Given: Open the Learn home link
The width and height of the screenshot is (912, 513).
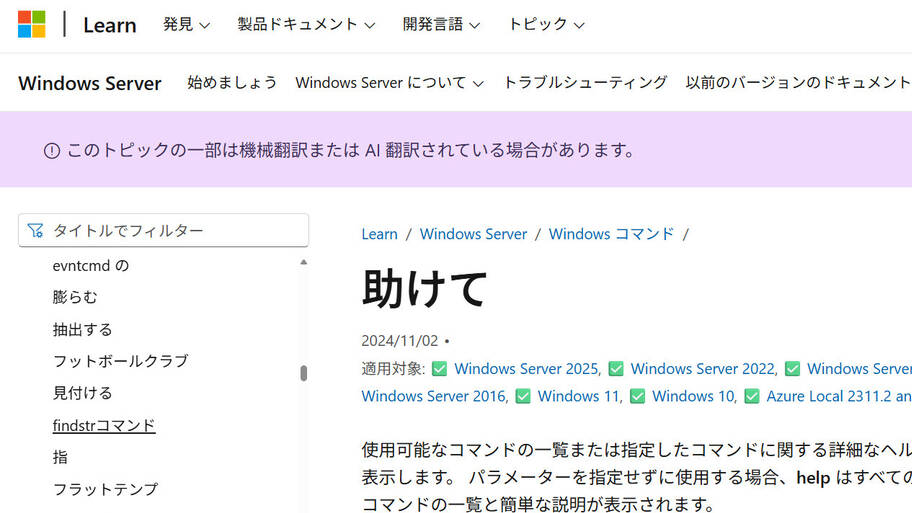Looking at the screenshot, I should pyautogui.click(x=109, y=25).
